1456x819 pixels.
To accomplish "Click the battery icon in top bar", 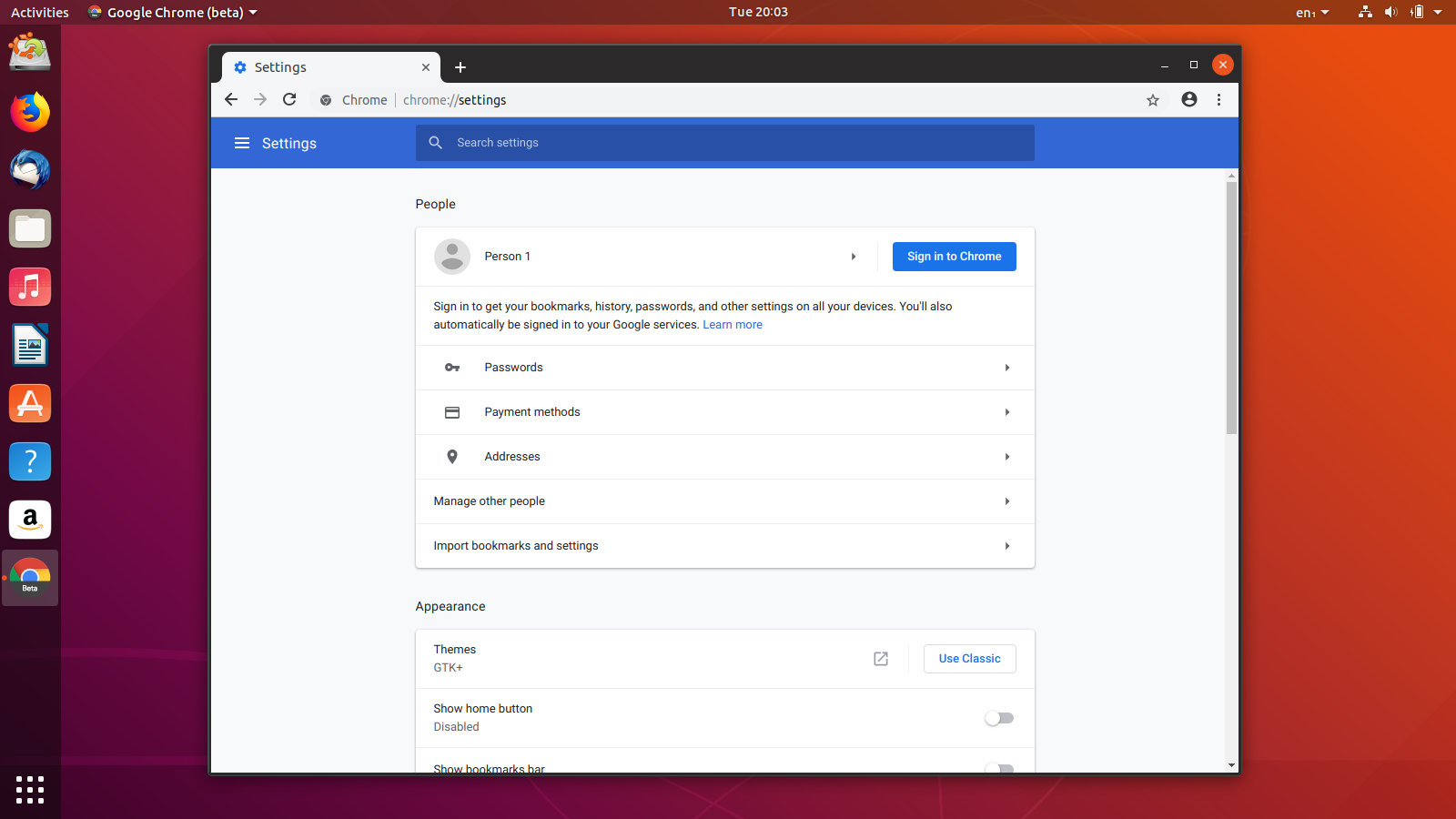I will click(x=1417, y=13).
